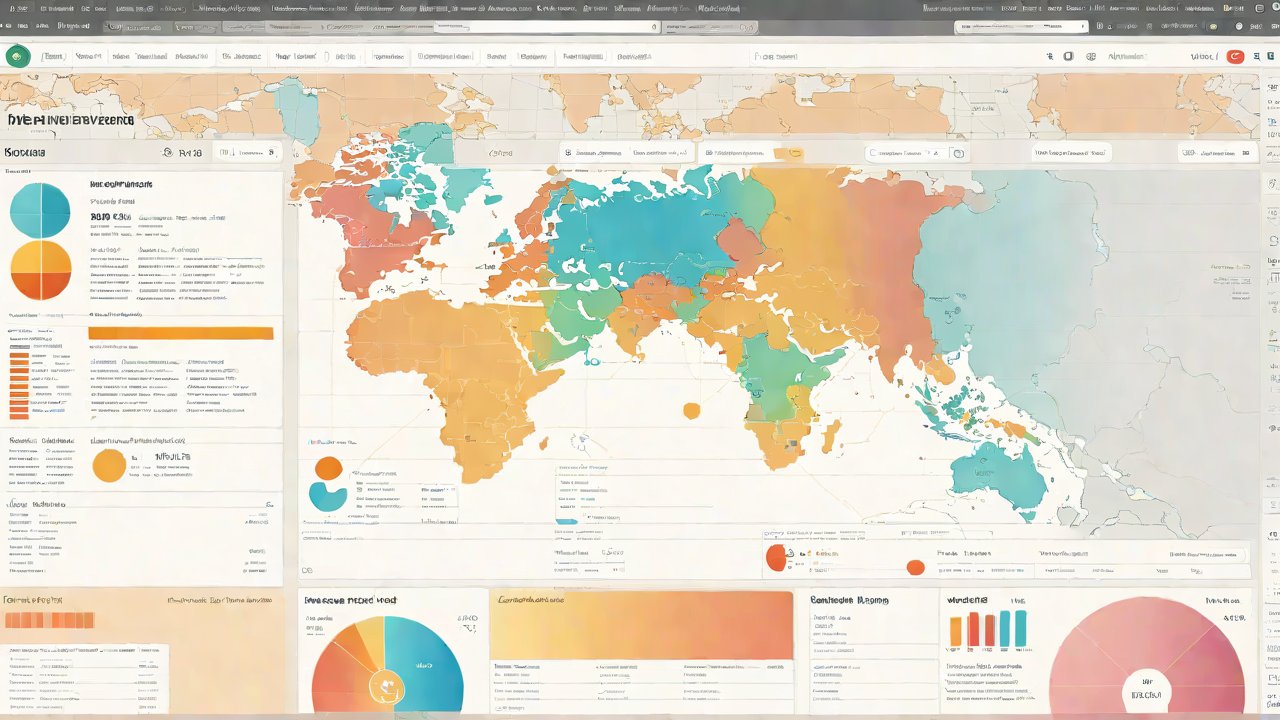
Task: Click the orange pie chart in left panel
Action: pyautogui.click(x=40, y=271)
